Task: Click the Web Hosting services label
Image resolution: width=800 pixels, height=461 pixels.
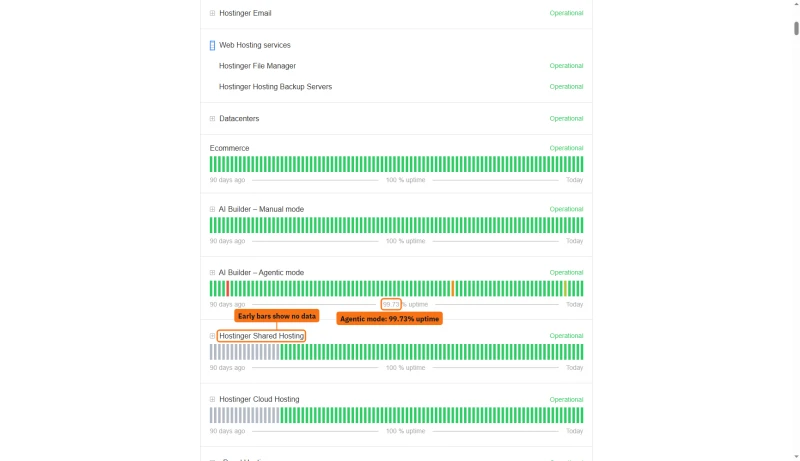Action: click(x=255, y=45)
